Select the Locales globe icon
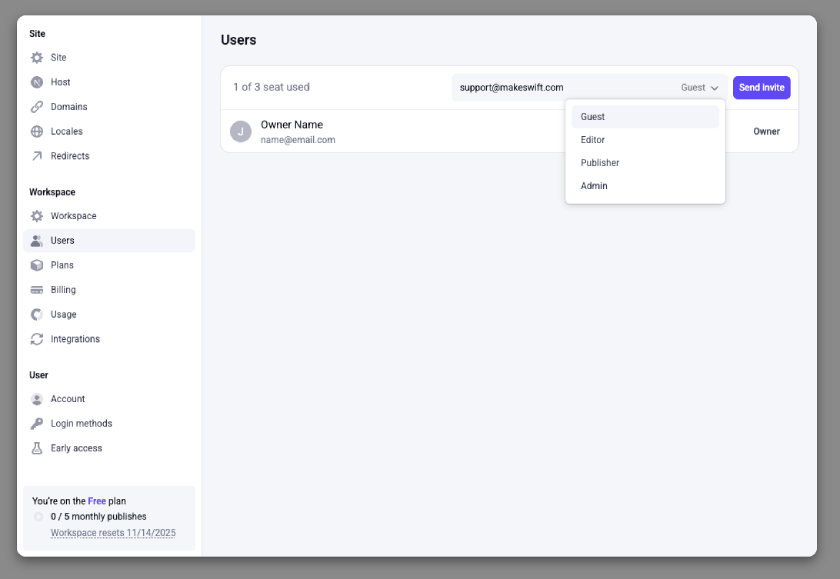Viewport: 840px width, 579px height. pos(38,131)
